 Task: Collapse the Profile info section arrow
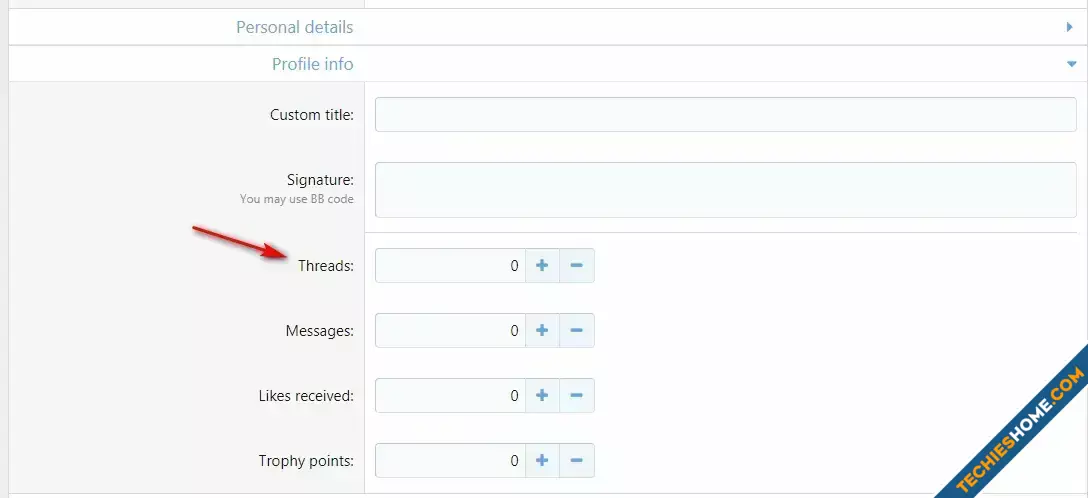1070,64
